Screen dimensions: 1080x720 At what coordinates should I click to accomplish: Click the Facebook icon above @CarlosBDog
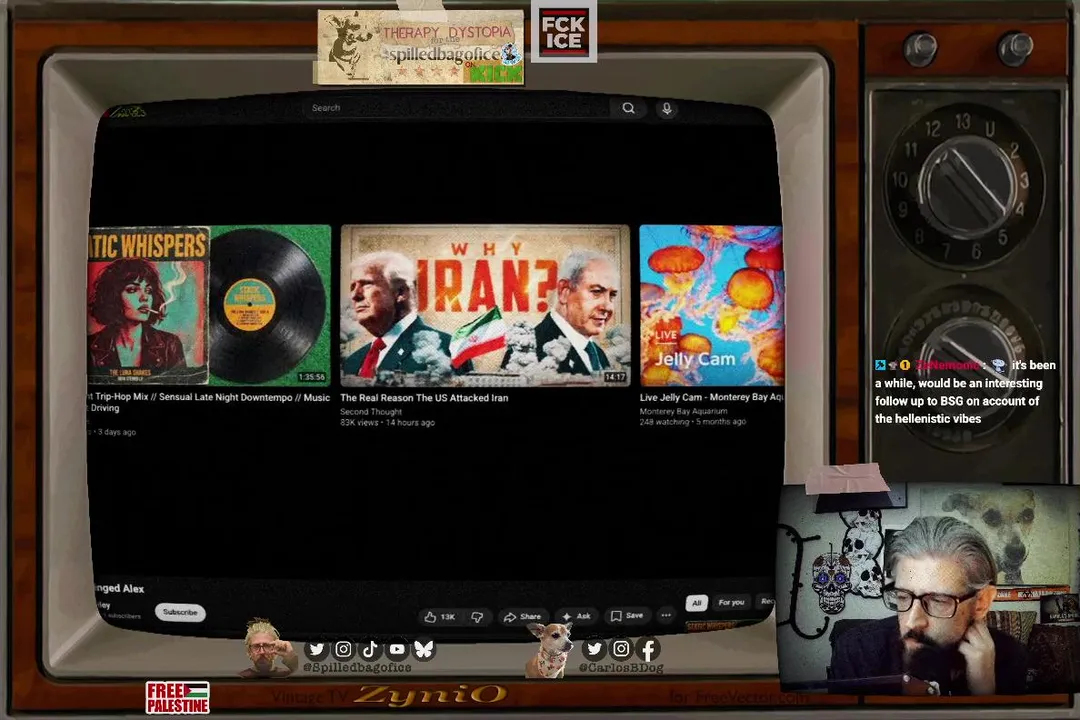pyautogui.click(x=648, y=648)
